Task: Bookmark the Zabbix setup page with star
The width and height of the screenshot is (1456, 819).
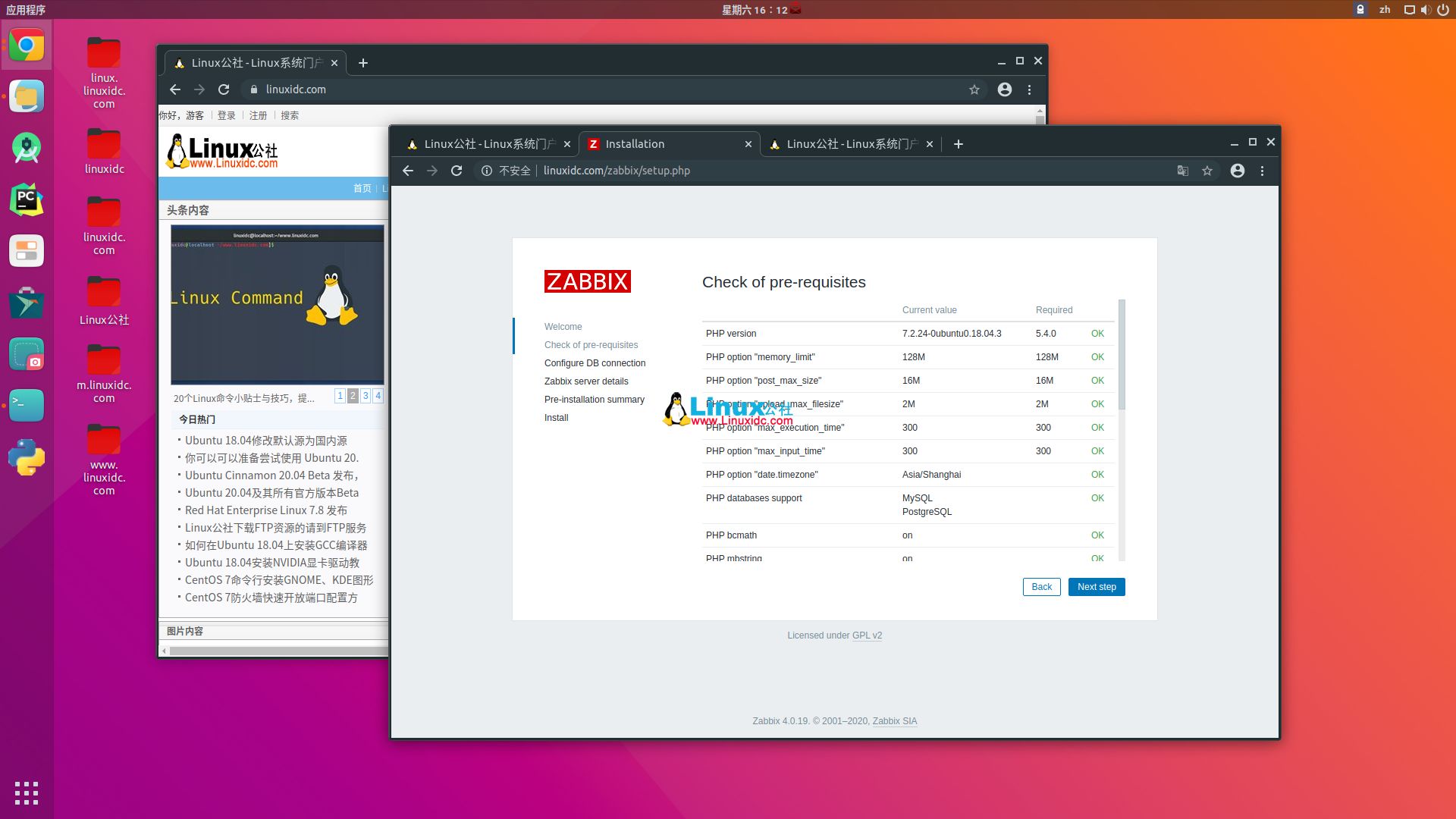Action: [x=1207, y=171]
